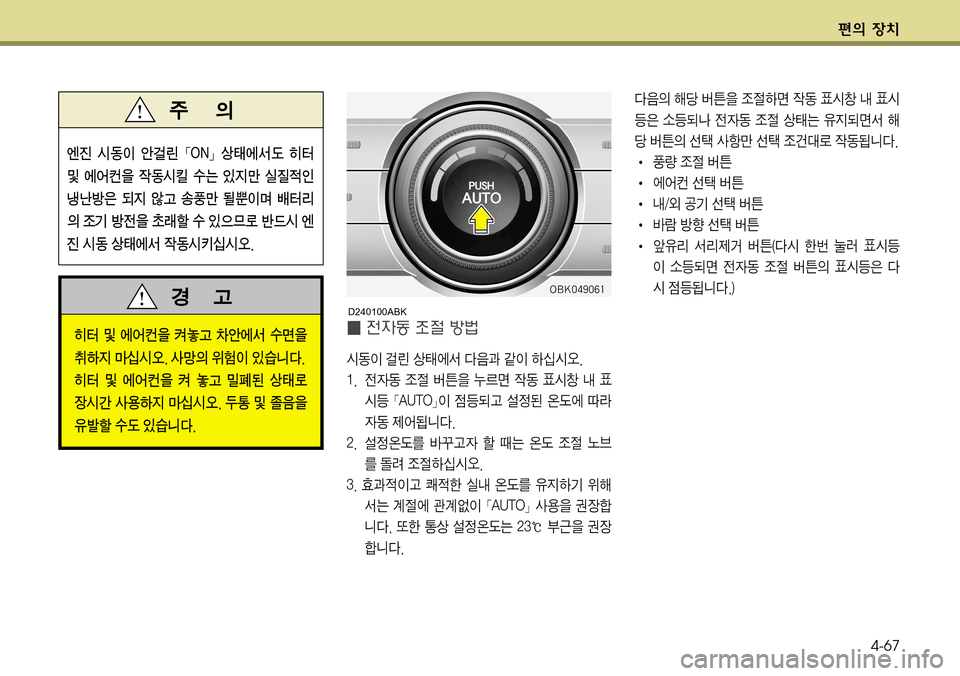Click the temperature text 23℃ 부근을 권장
Screen dimensions: 960x676
click(x=564, y=526)
